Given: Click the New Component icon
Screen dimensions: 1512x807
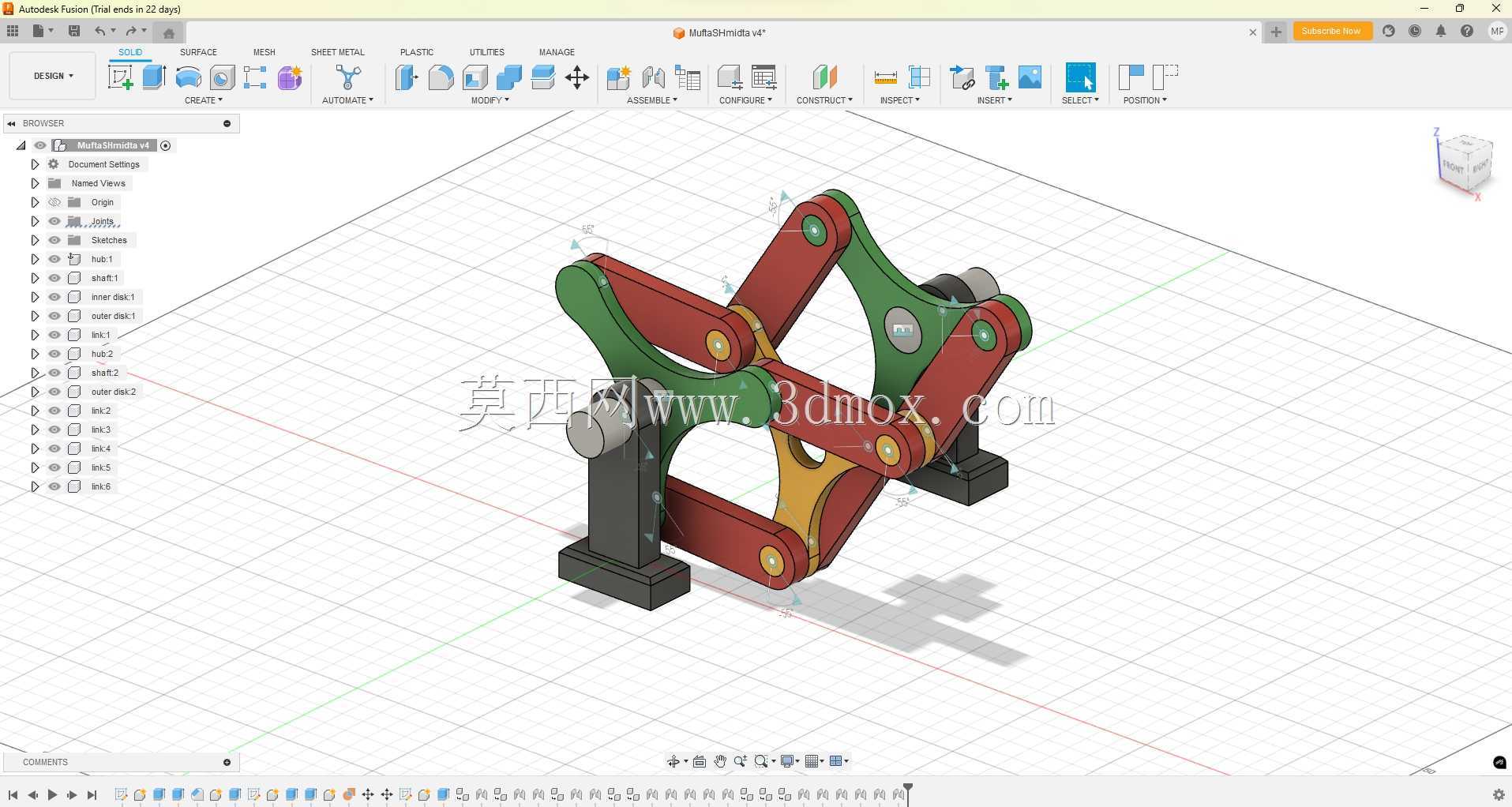Looking at the screenshot, I should coord(618,77).
